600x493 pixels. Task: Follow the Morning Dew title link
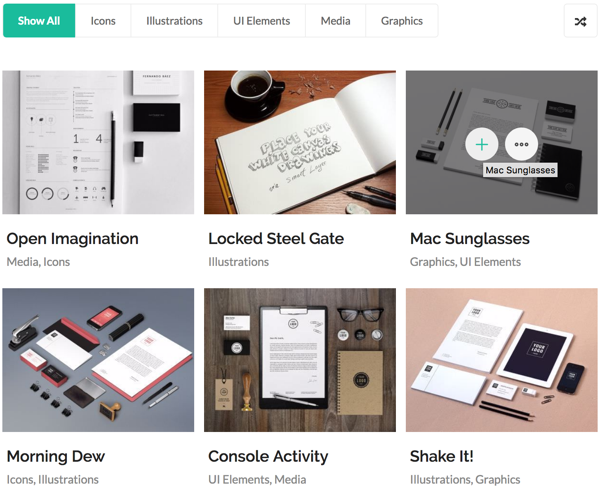click(x=56, y=456)
